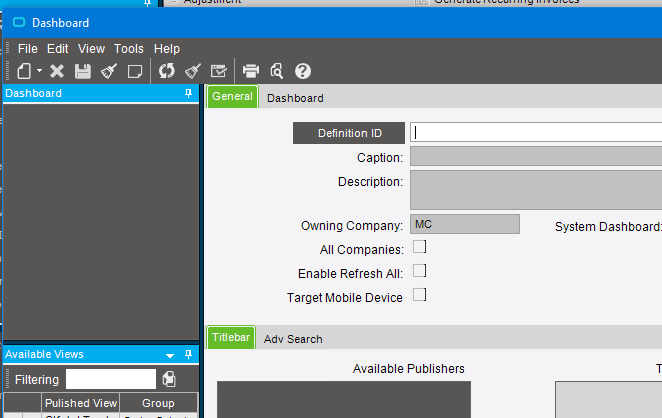Image resolution: width=662 pixels, height=418 pixels.
Task: Open the File menu
Action: pos(28,49)
